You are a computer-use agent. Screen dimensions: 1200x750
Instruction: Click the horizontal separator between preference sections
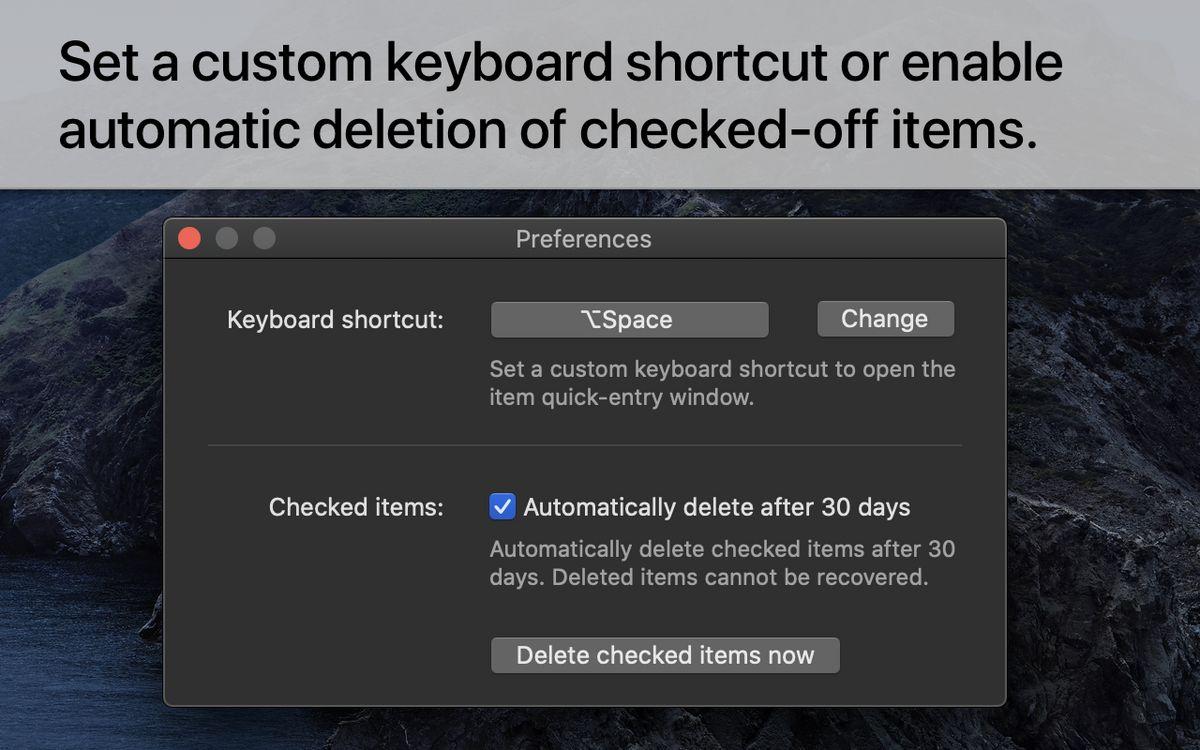tap(584, 445)
